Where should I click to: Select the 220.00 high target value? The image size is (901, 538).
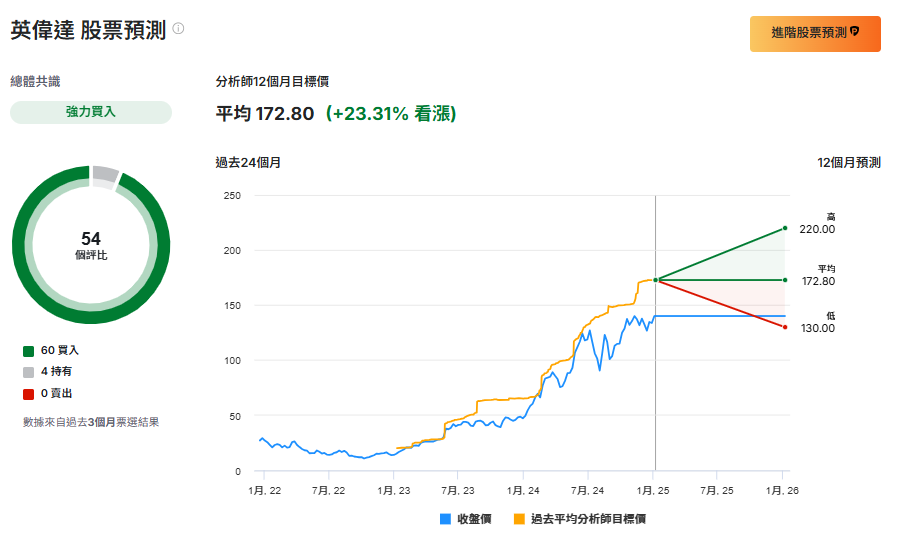[817, 229]
